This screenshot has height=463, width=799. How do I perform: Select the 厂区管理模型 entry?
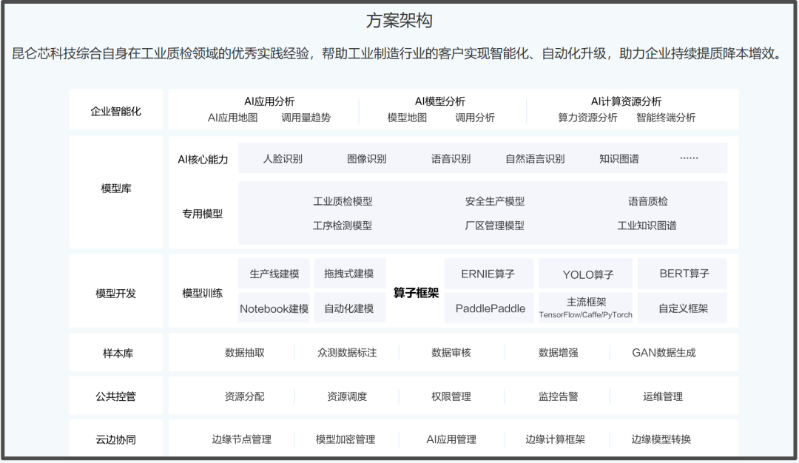click(x=494, y=226)
